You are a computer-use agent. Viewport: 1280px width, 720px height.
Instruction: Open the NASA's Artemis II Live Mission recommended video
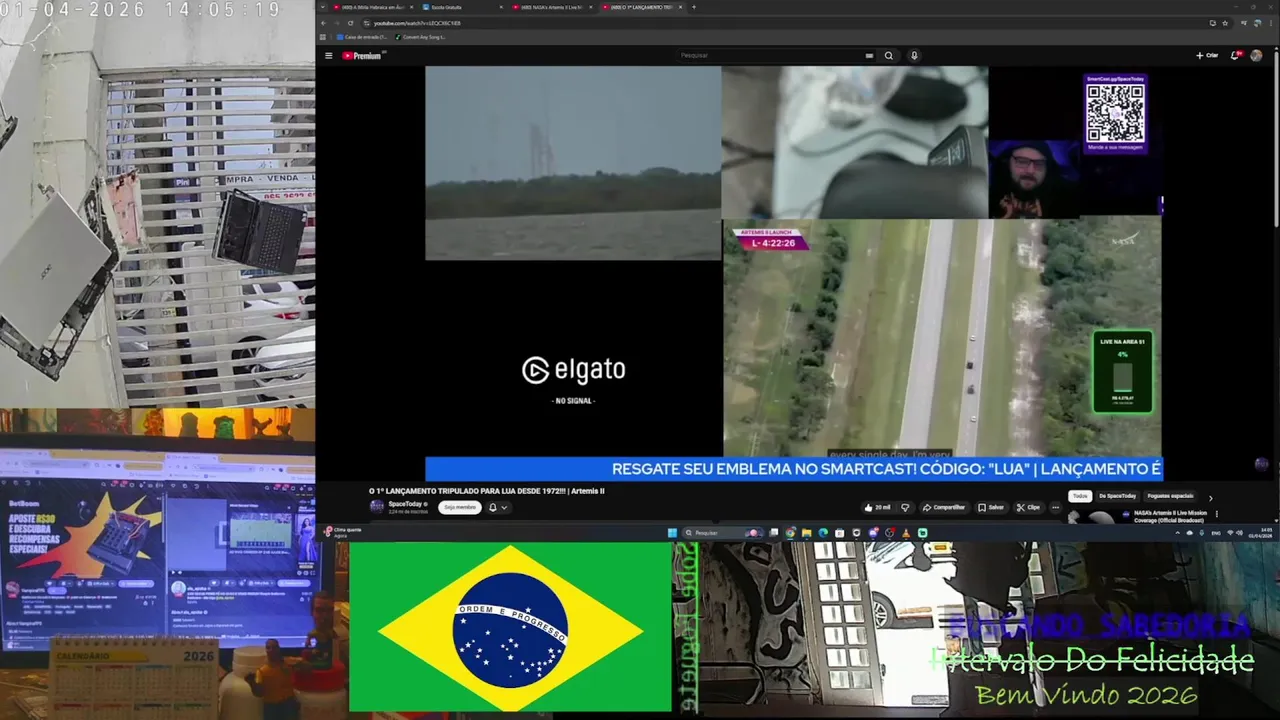tap(1170, 516)
